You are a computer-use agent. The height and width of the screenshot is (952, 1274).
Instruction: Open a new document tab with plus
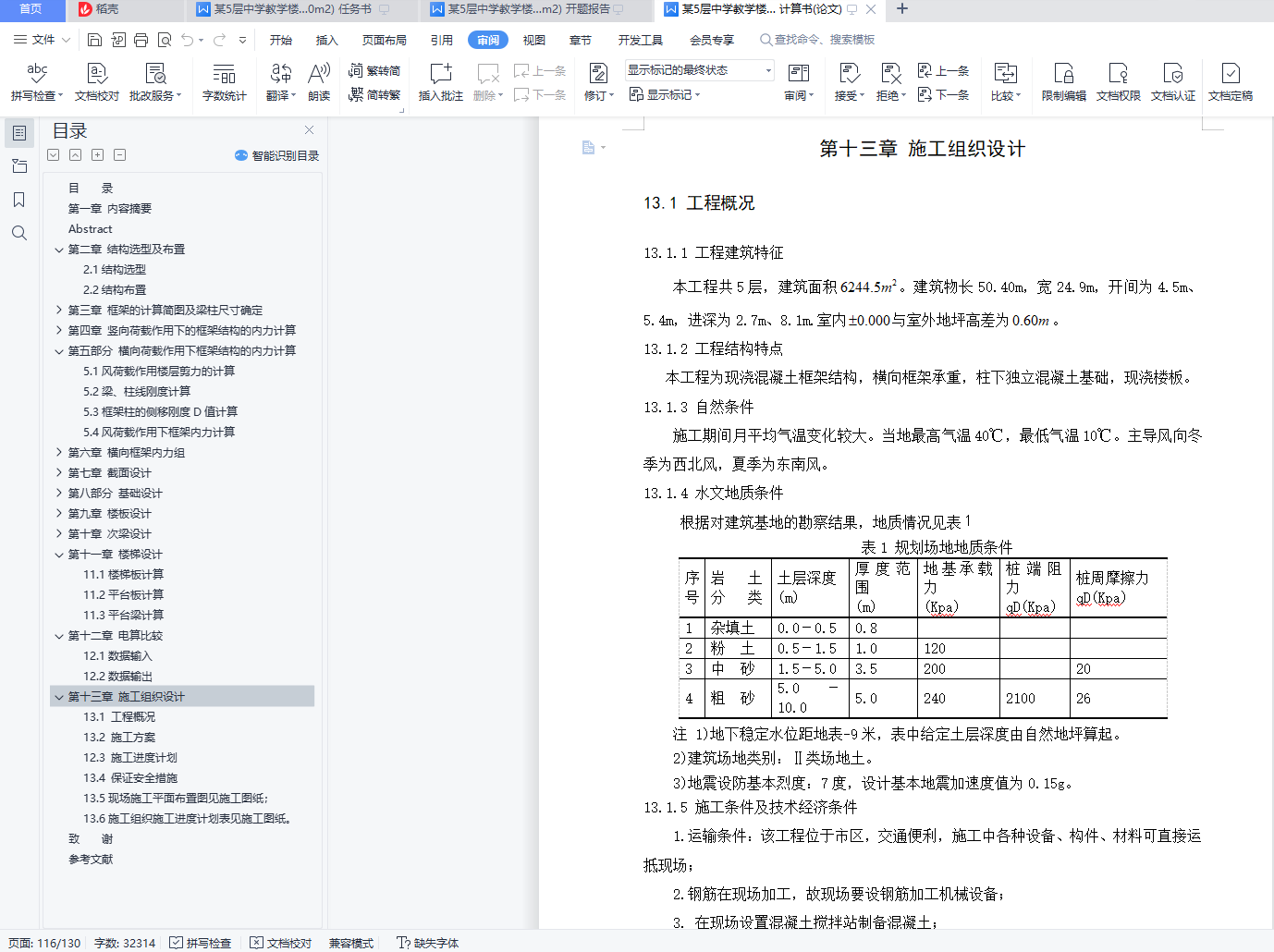tap(902, 9)
